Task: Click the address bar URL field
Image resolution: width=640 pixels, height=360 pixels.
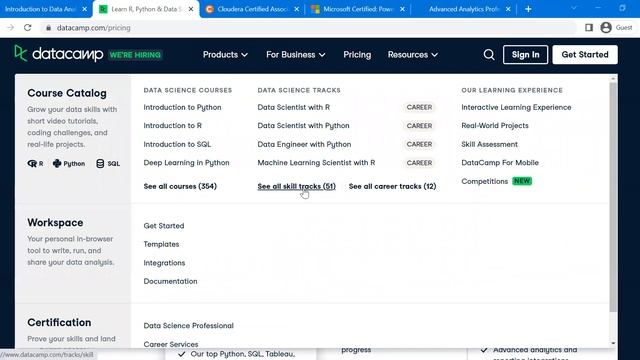Action: pos(308,28)
